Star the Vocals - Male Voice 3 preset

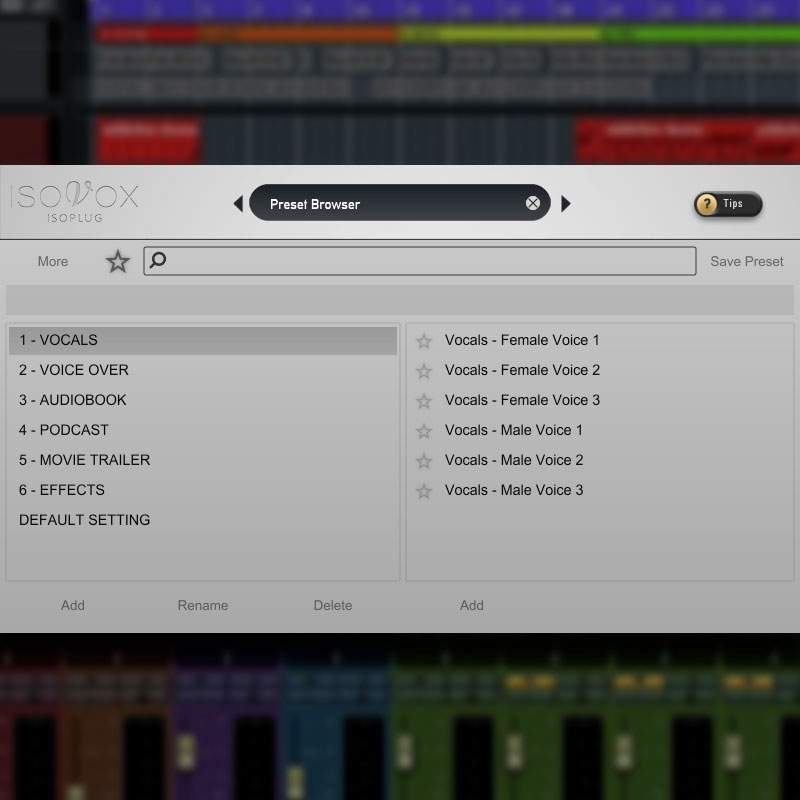(424, 491)
